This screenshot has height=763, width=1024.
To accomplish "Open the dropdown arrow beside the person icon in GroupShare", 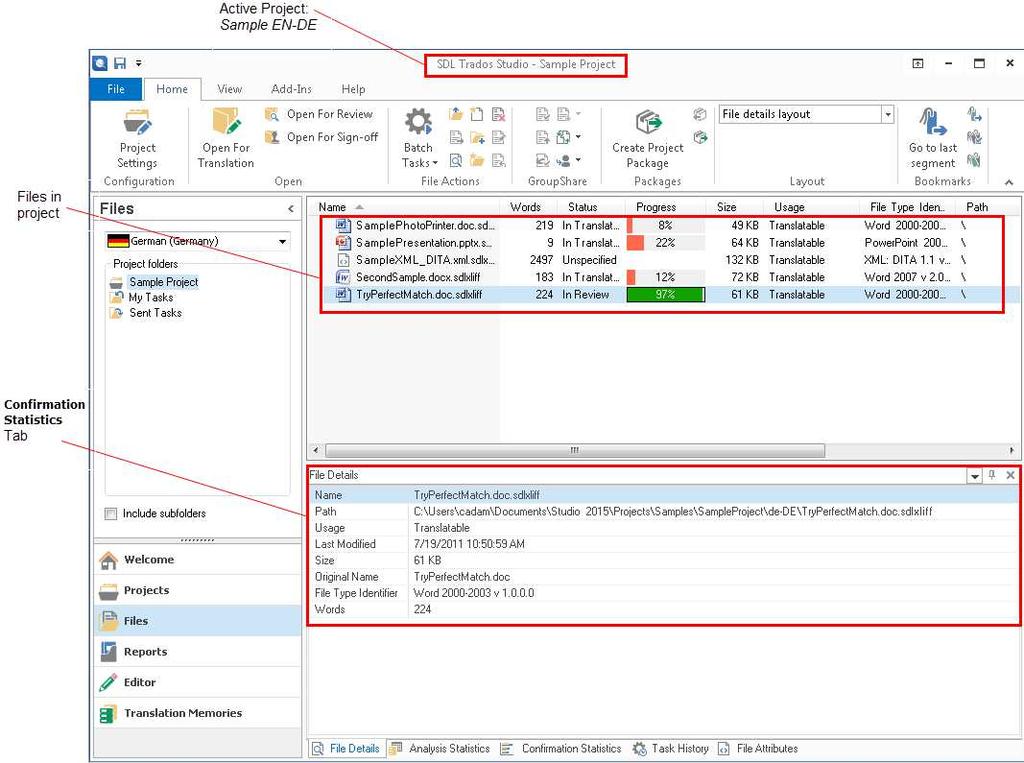I will point(578,160).
